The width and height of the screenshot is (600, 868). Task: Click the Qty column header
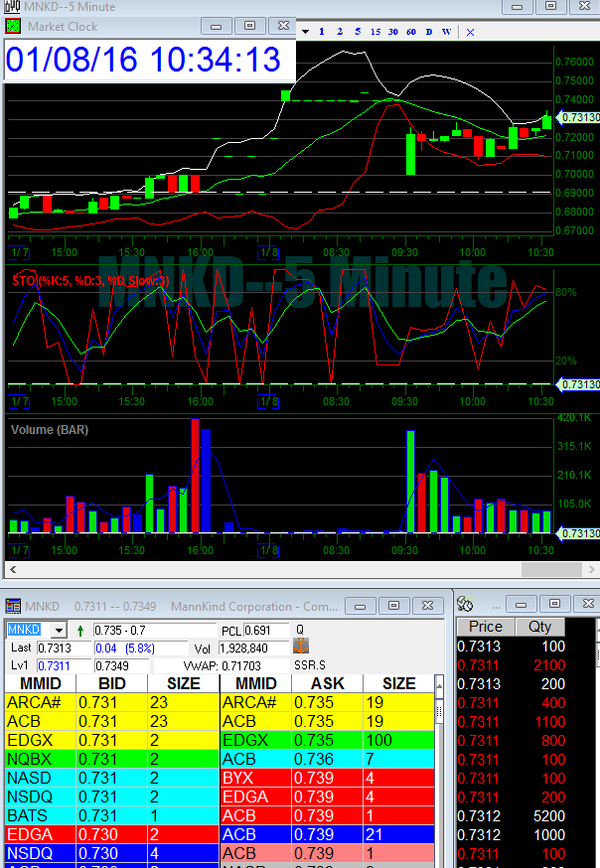coord(539,627)
